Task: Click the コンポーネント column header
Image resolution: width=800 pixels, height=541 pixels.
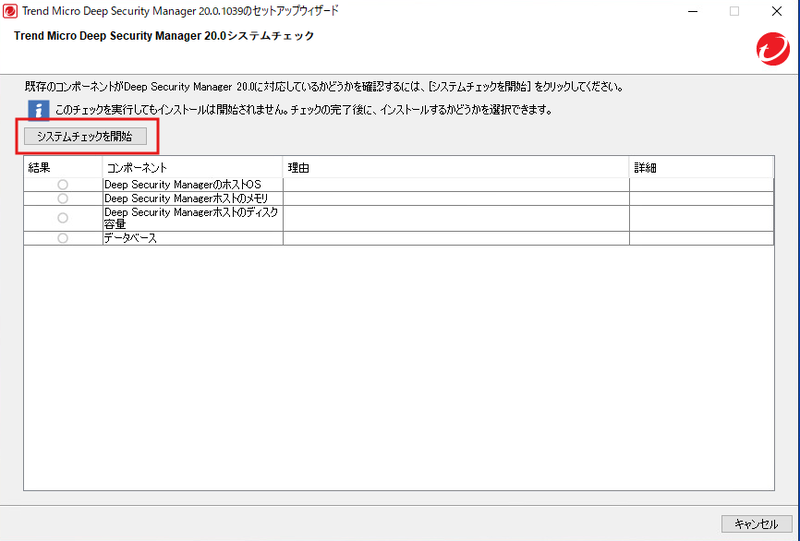Action: [192, 167]
